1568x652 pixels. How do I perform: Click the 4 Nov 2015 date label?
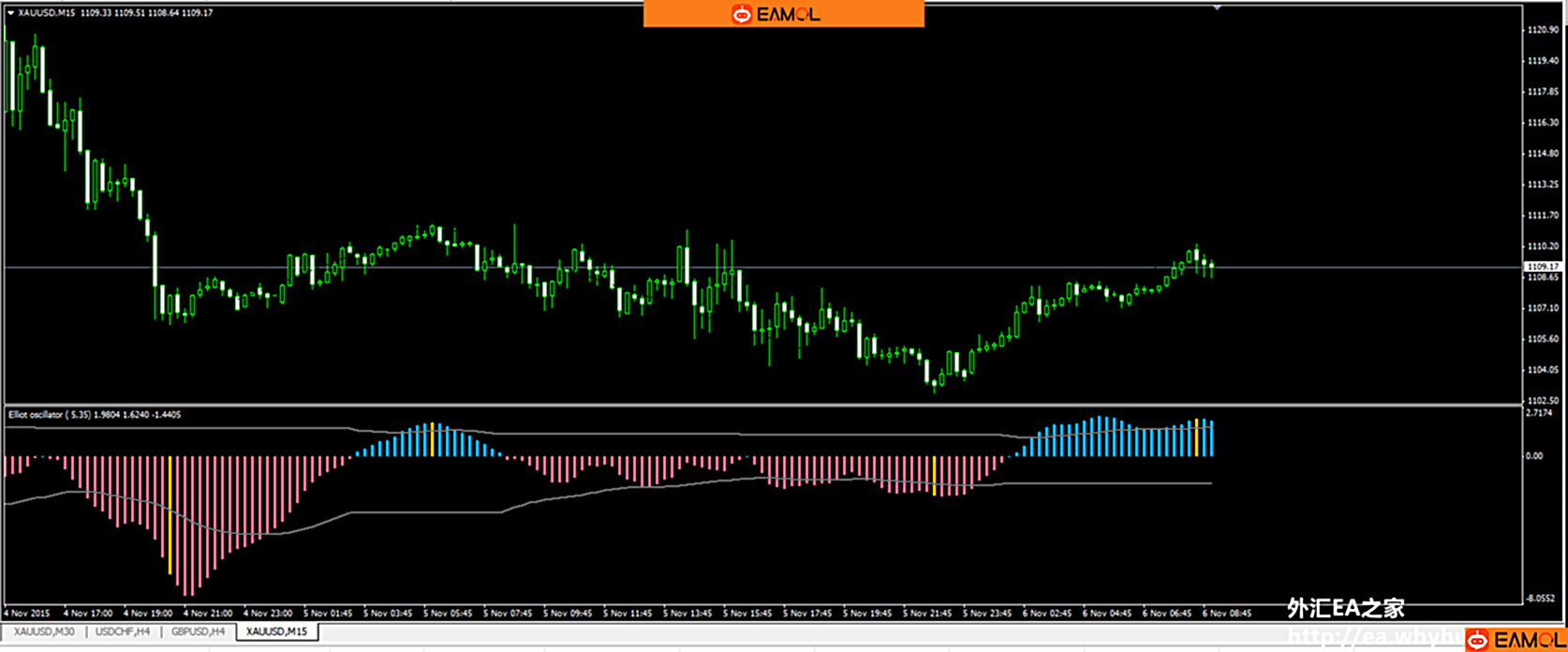pos(25,614)
